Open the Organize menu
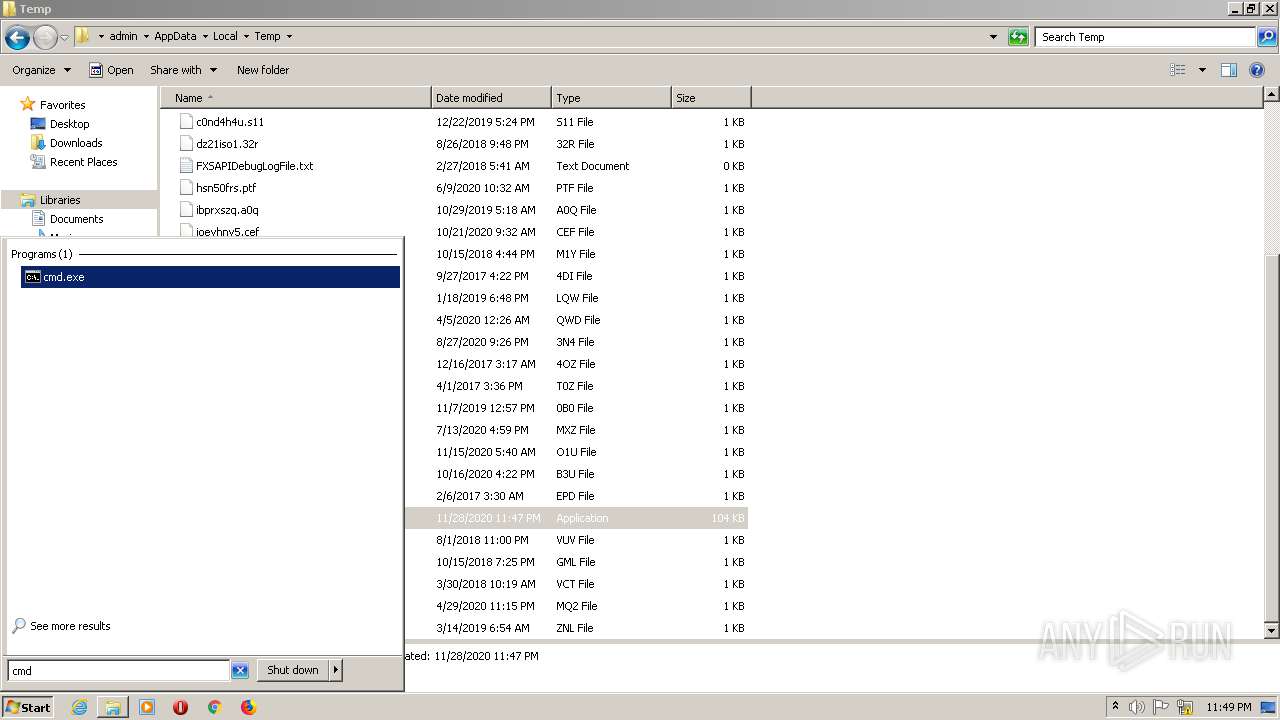This screenshot has width=1280, height=720. coord(41,70)
